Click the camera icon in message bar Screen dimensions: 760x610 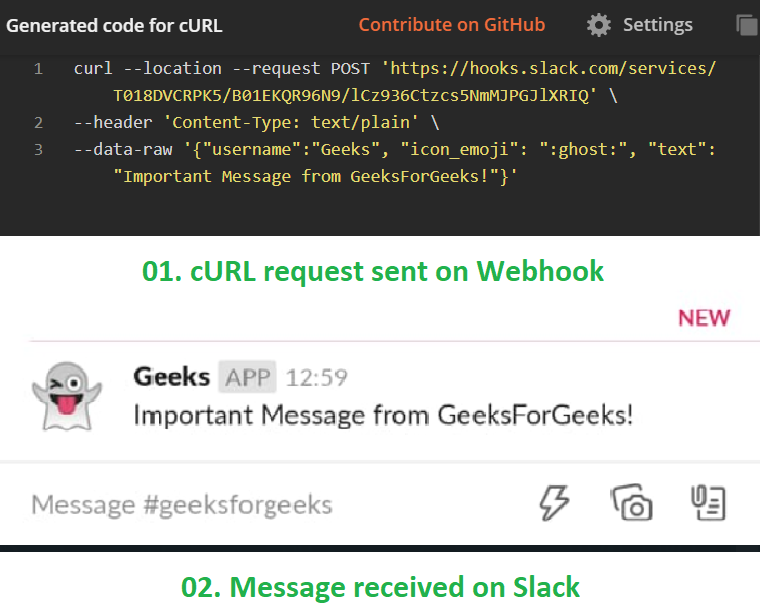631,503
